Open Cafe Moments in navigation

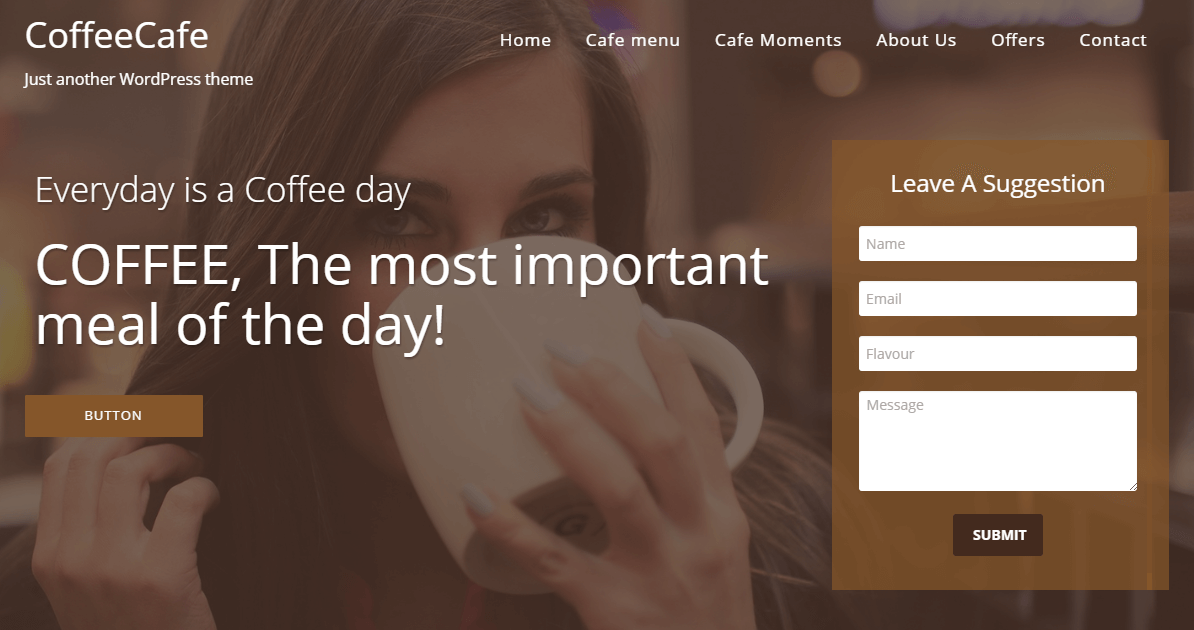777,40
